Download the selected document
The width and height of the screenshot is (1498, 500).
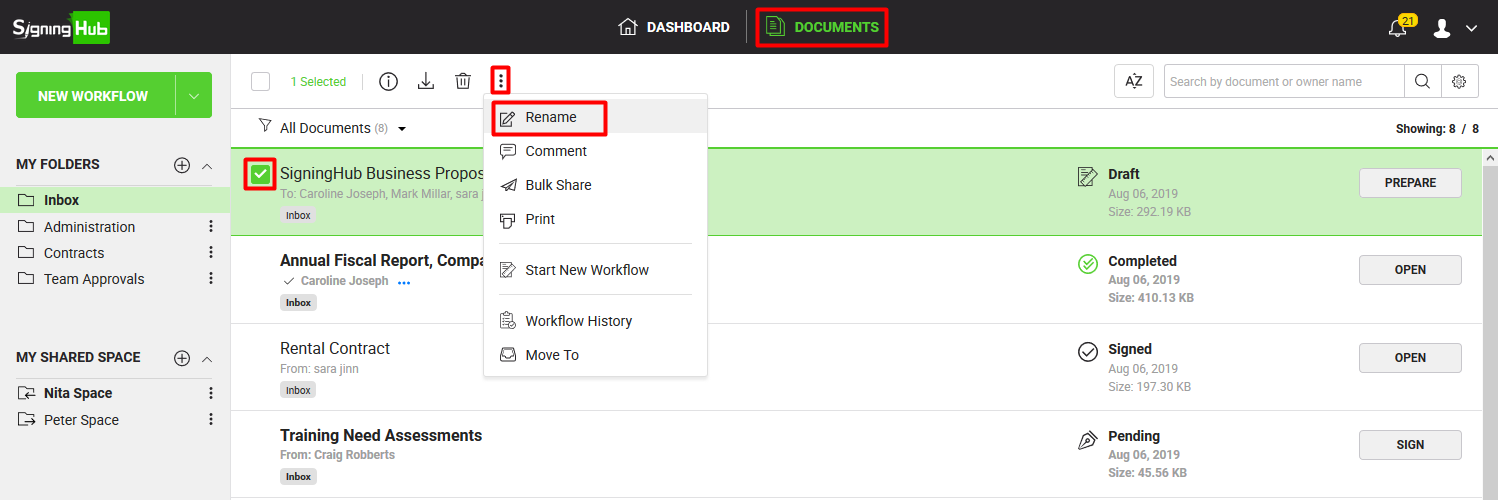(426, 82)
